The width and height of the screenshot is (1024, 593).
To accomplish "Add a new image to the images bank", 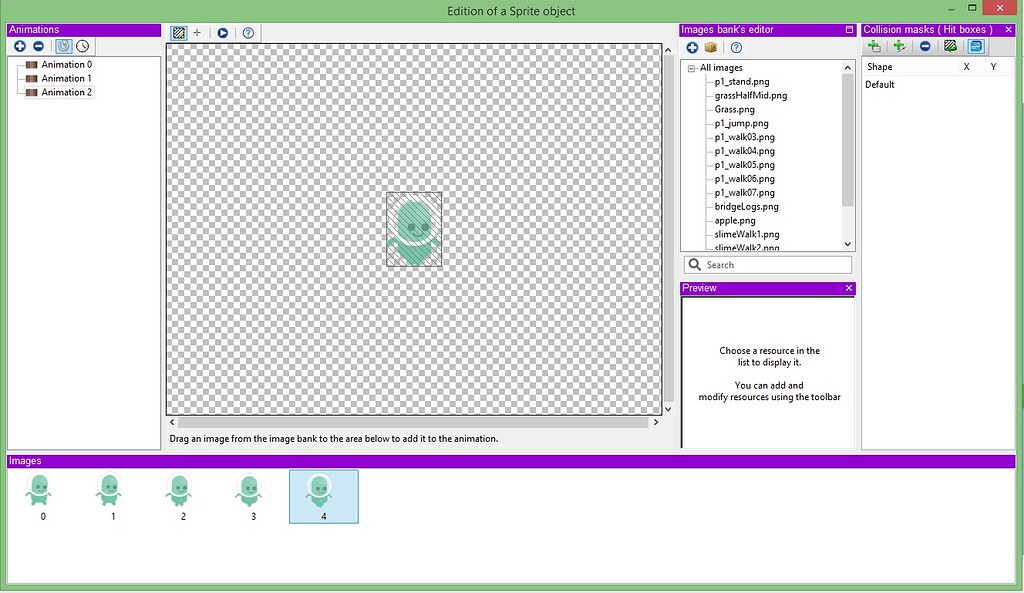I will click(x=691, y=47).
